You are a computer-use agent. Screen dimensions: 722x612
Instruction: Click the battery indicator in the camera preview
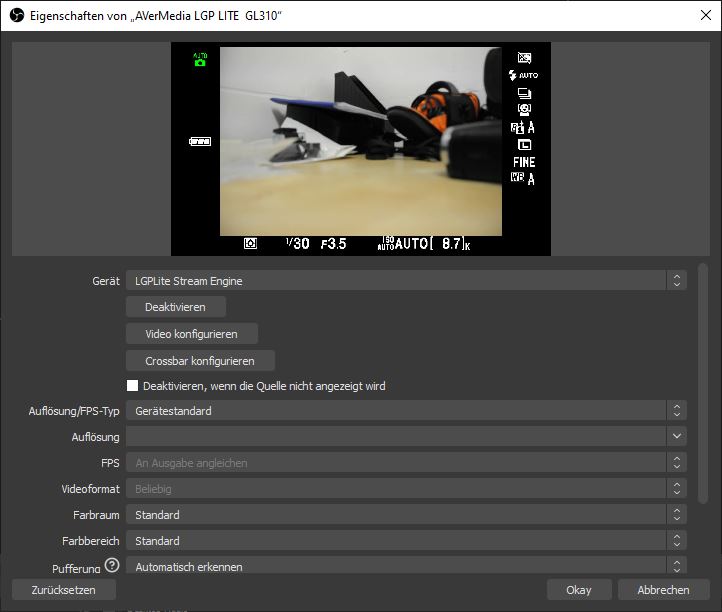[200, 142]
